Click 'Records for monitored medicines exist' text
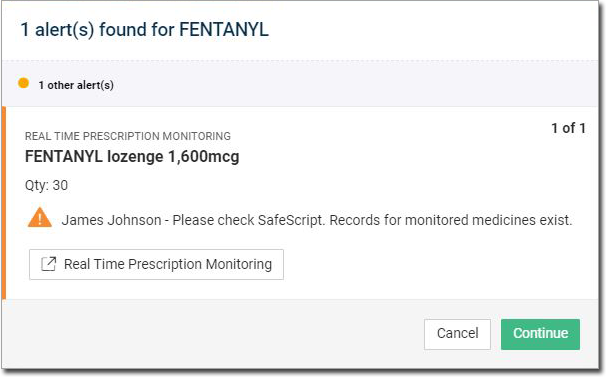This screenshot has width=607, height=378. 451,220
